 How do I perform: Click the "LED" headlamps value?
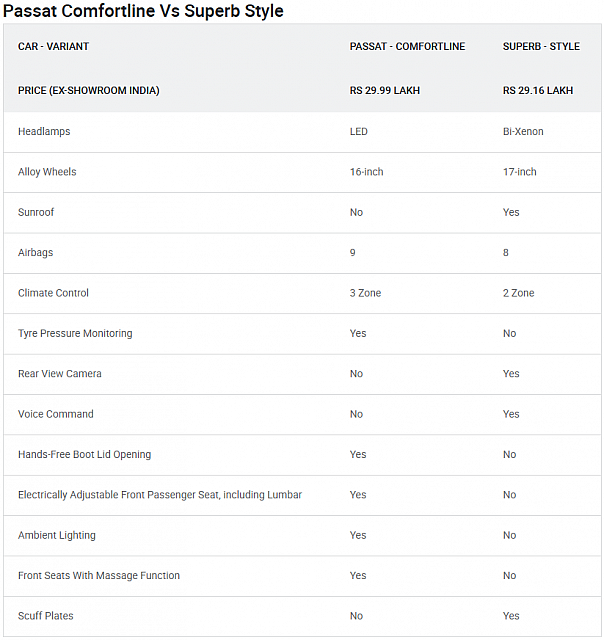(x=359, y=132)
